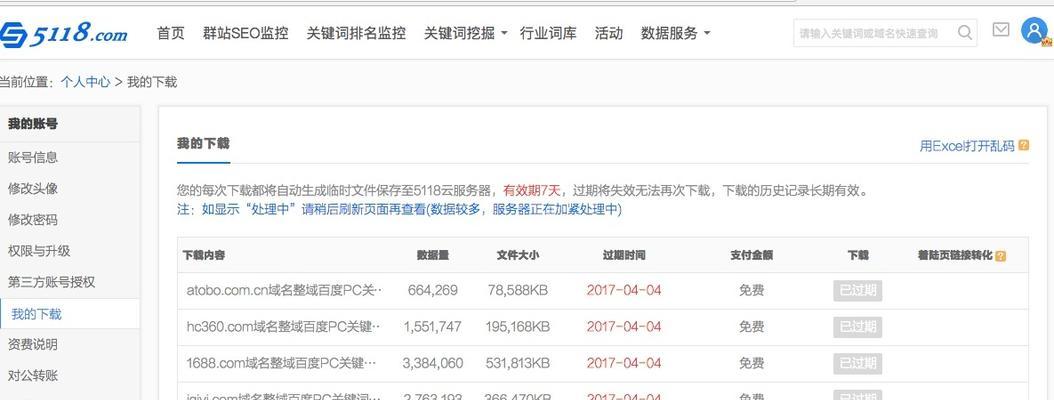
Task: Open the user avatar menu
Action: (1034, 31)
